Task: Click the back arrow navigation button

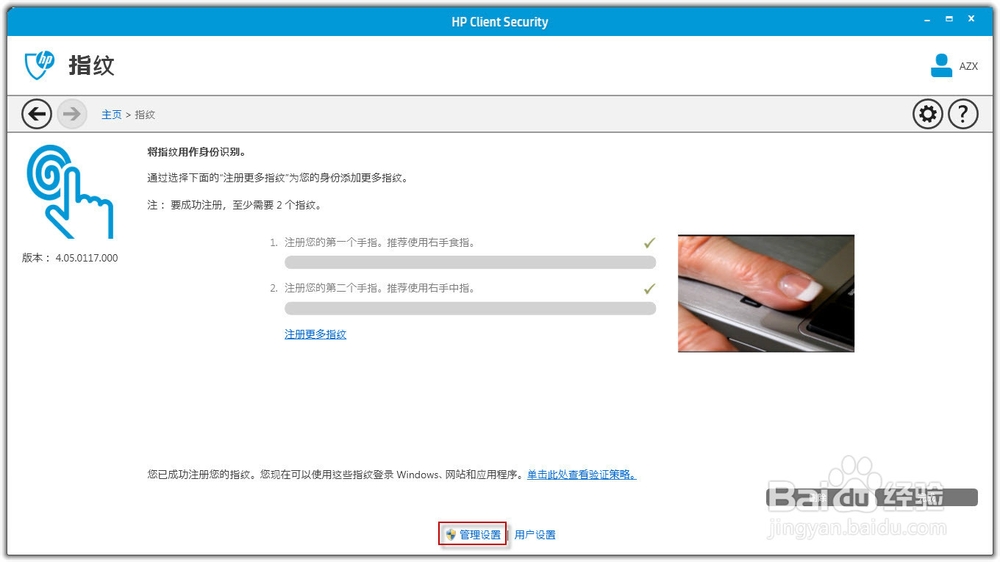Action: tap(37, 115)
